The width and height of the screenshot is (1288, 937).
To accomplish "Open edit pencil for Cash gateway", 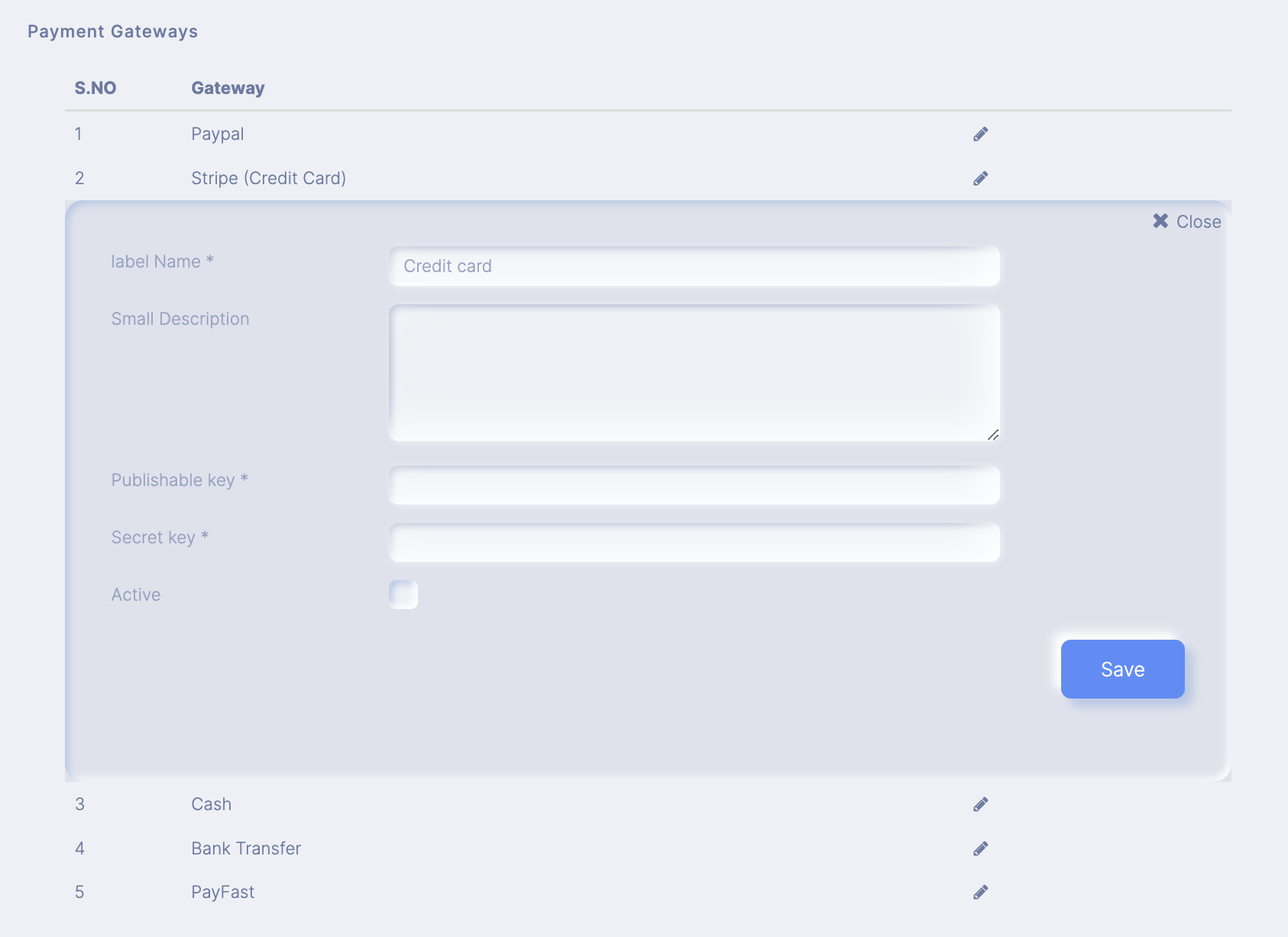I will click(x=981, y=805).
